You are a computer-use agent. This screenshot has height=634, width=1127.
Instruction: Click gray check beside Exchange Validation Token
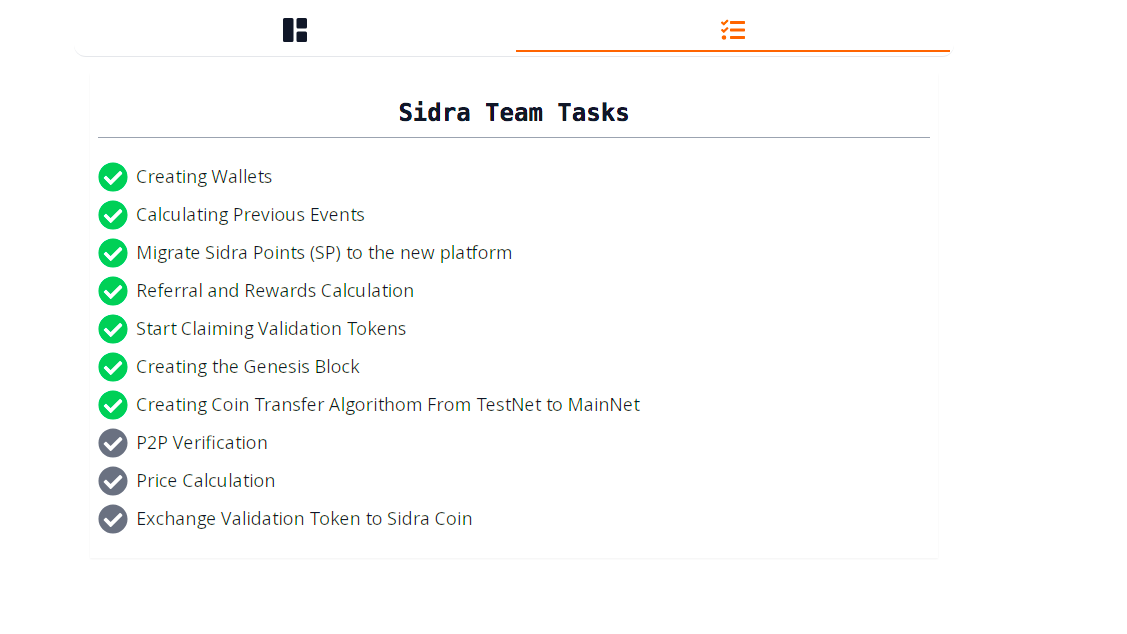click(x=113, y=519)
